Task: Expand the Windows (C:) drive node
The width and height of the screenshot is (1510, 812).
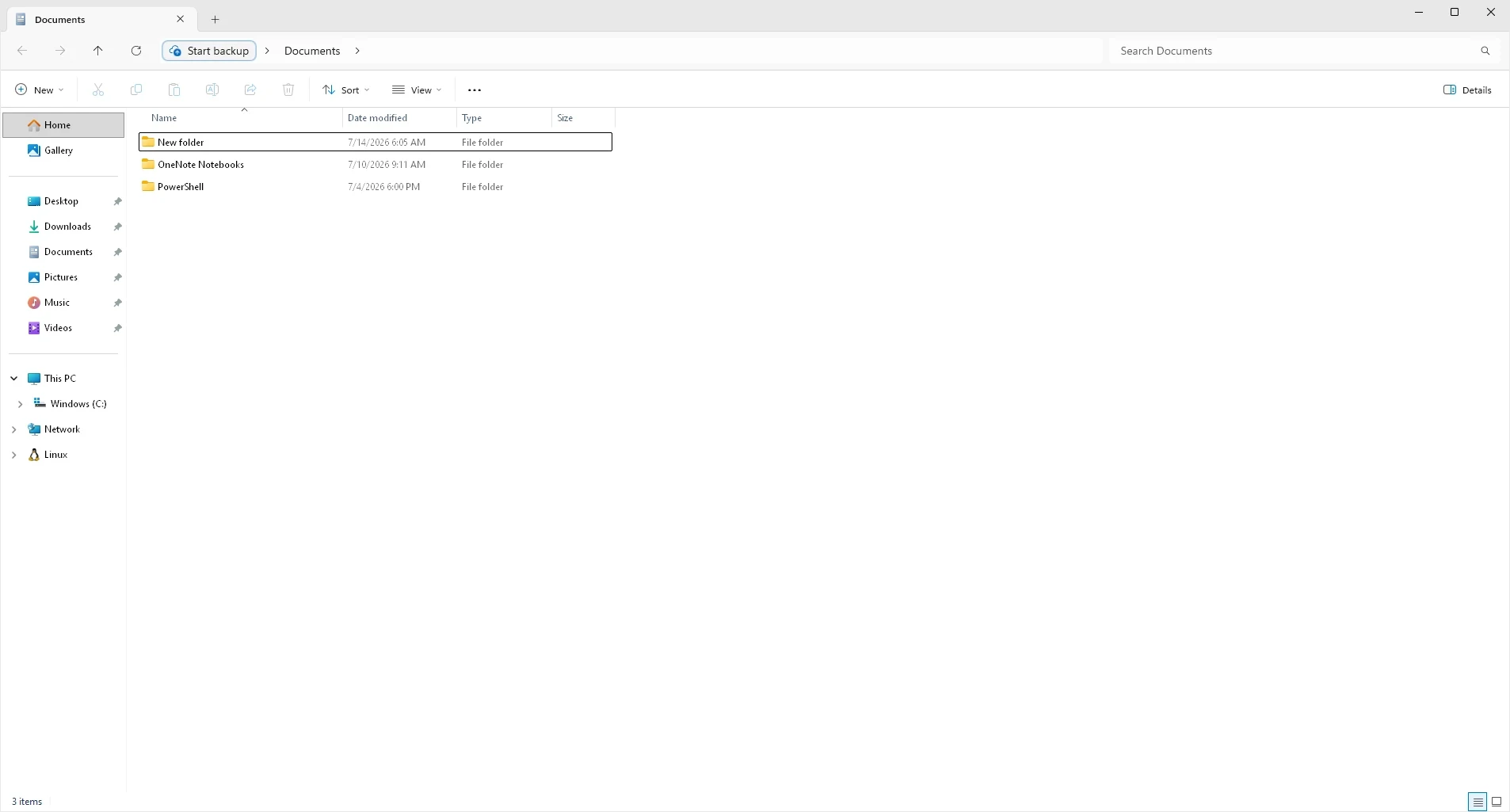Action: (21, 404)
